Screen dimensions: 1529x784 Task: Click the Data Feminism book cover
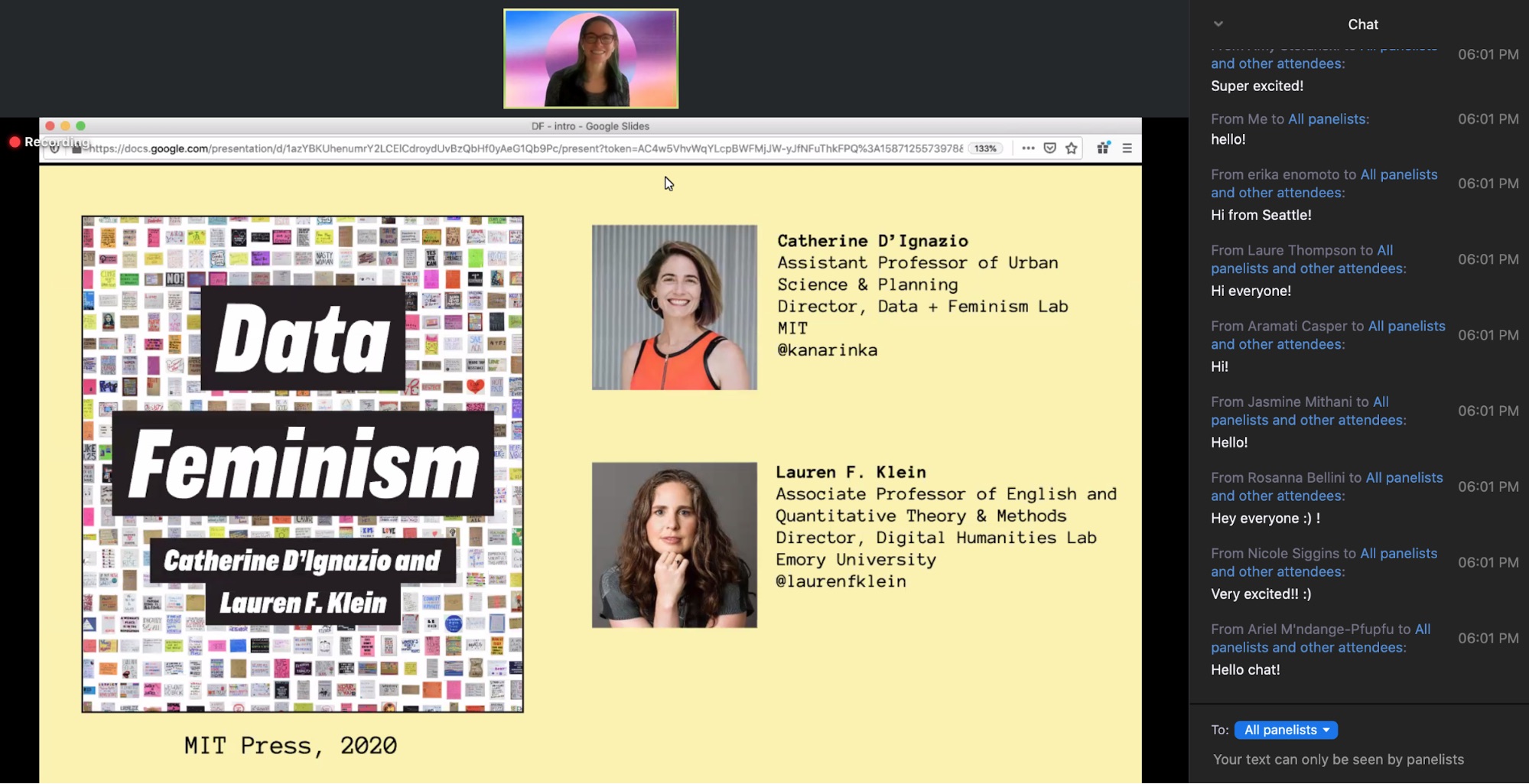(302, 464)
